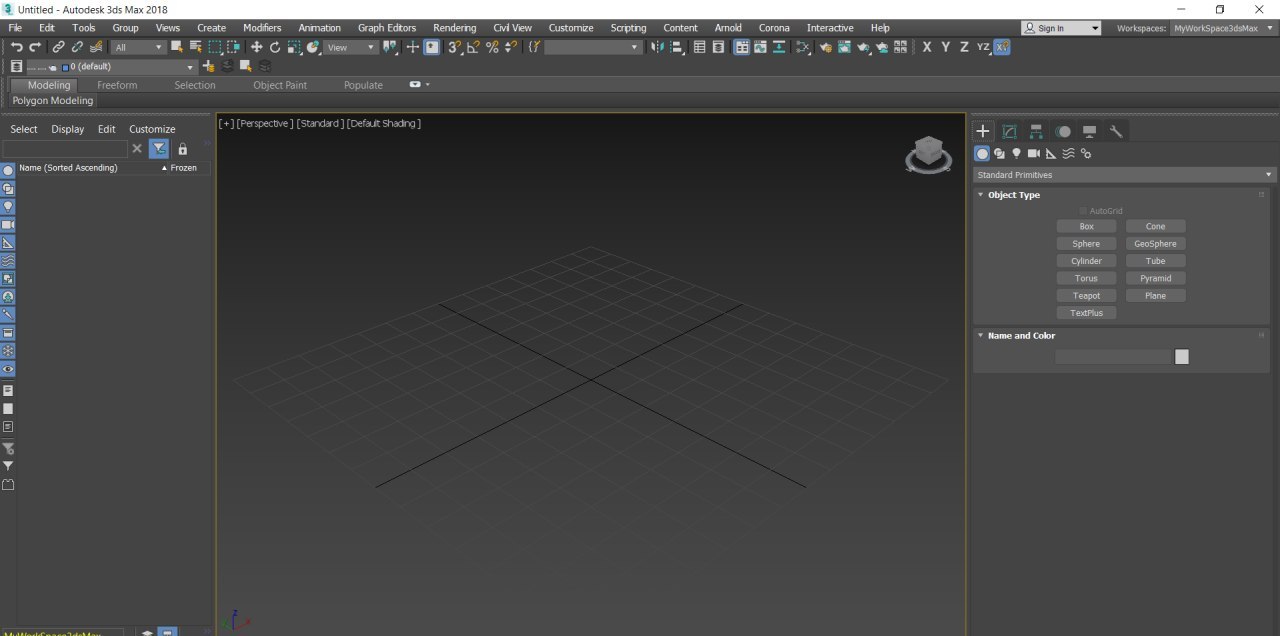Click the Undo arrow in main toolbar
1280x636 pixels.
(17, 47)
